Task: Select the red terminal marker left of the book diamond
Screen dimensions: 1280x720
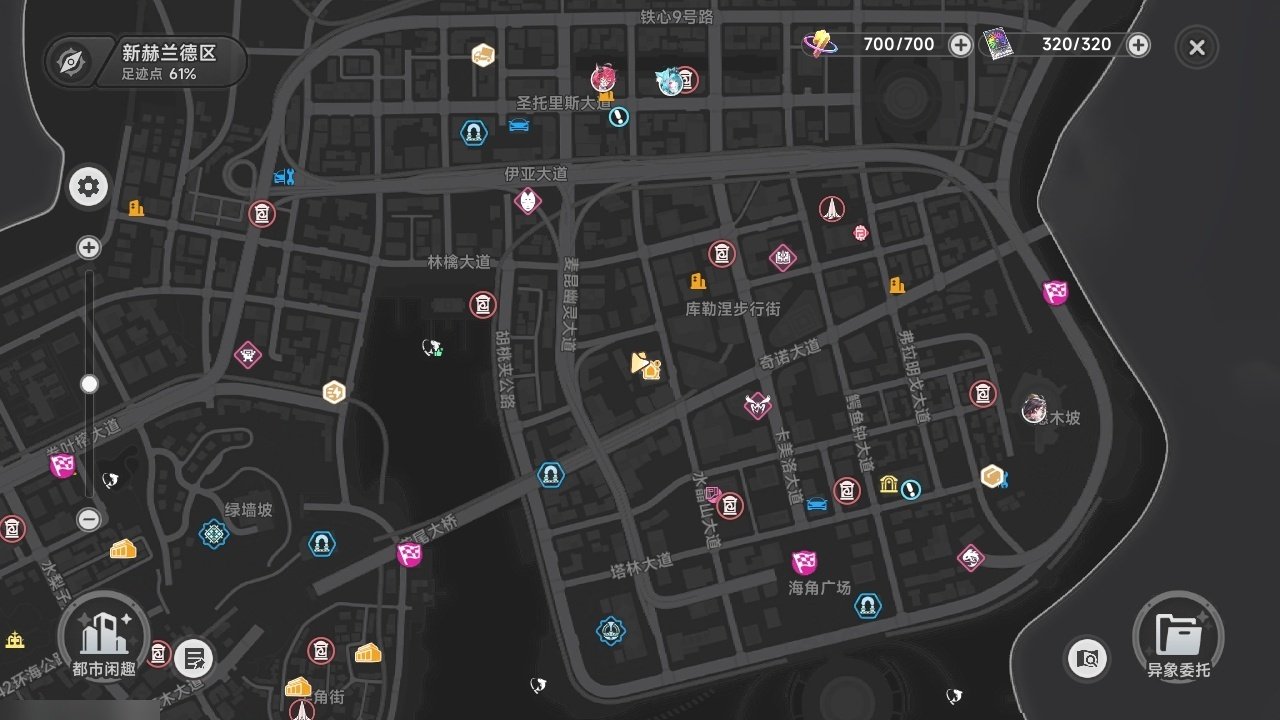Action: 721,253
